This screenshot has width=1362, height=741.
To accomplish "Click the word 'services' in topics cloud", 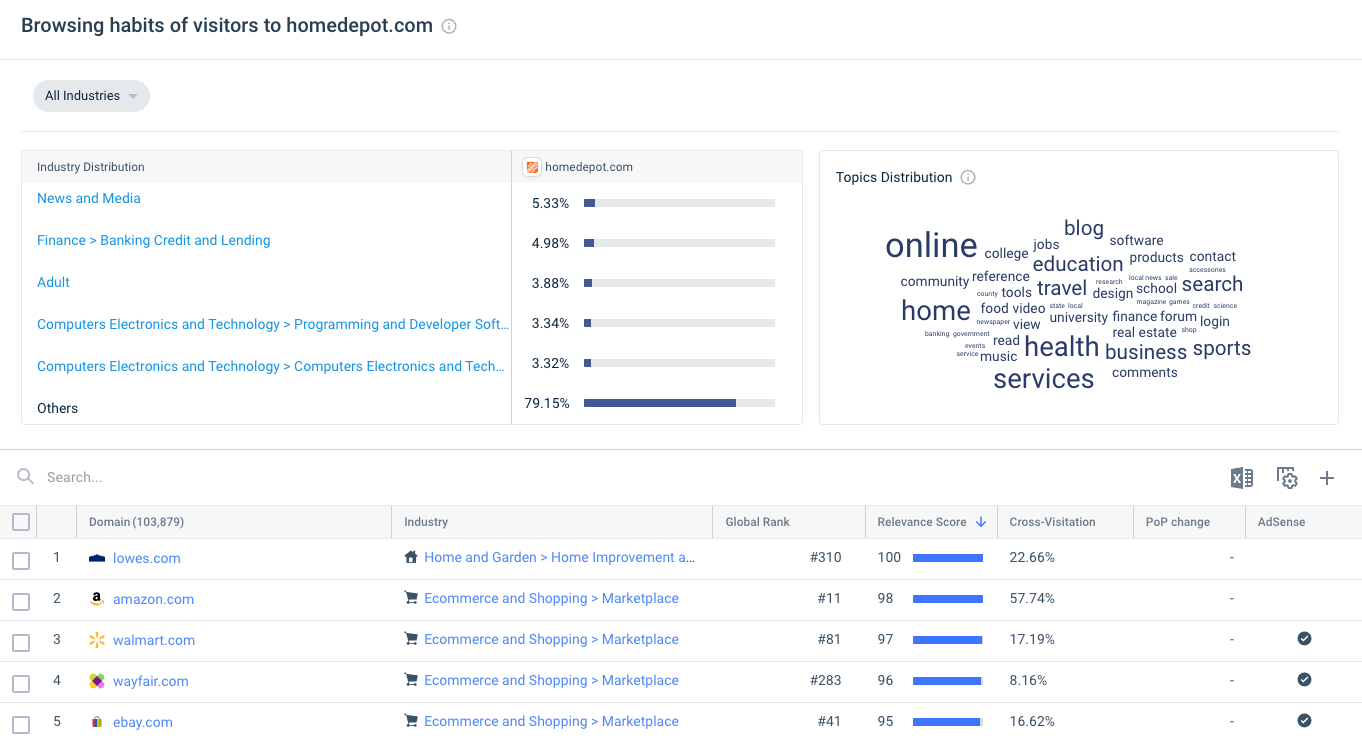I will point(1044,379).
